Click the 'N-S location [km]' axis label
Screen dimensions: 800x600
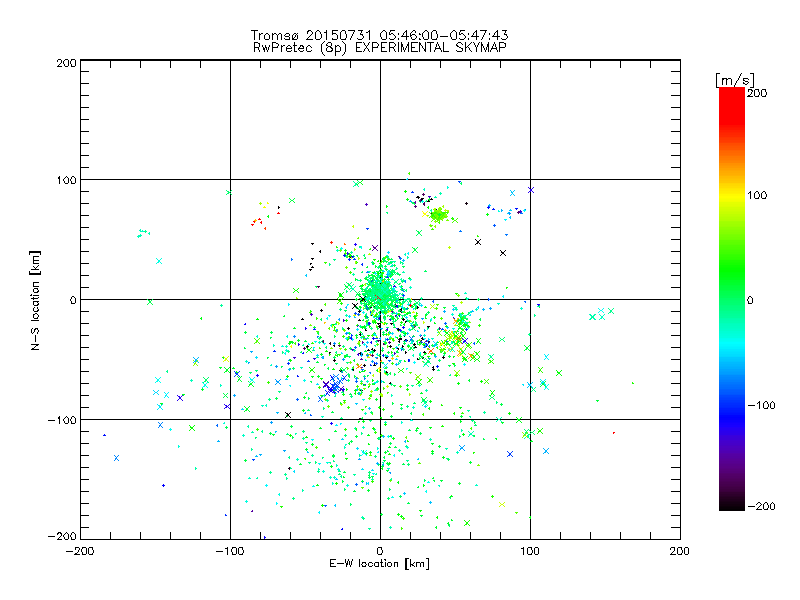pyautogui.click(x=35, y=300)
